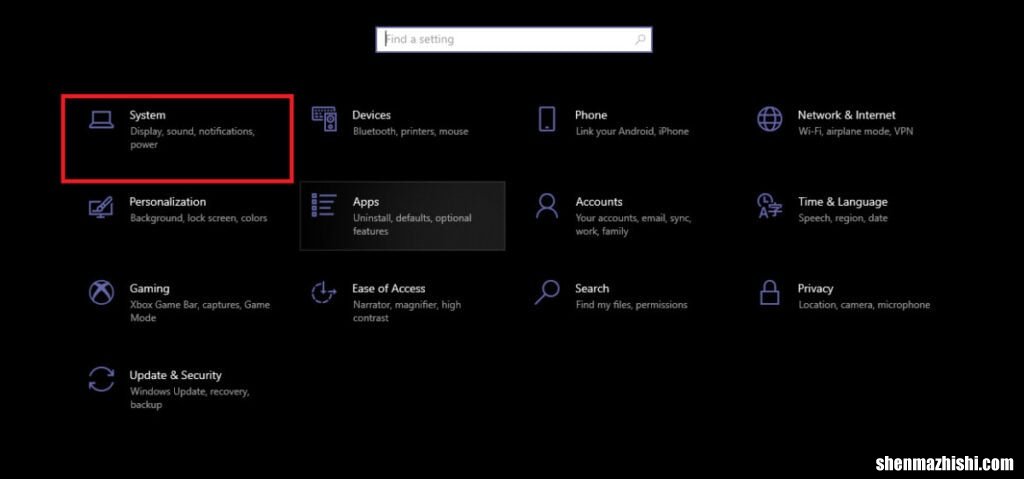Open the Phone settings title
The image size is (1024, 479).
point(591,115)
